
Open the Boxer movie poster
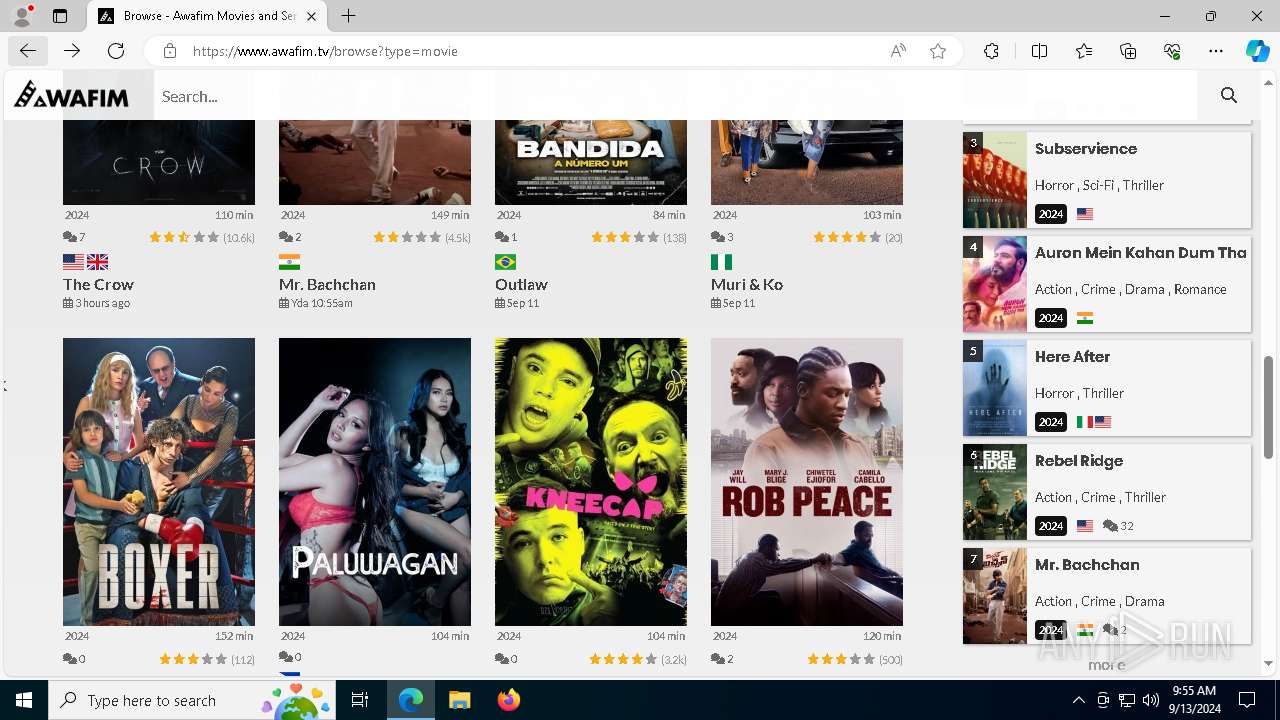click(159, 482)
